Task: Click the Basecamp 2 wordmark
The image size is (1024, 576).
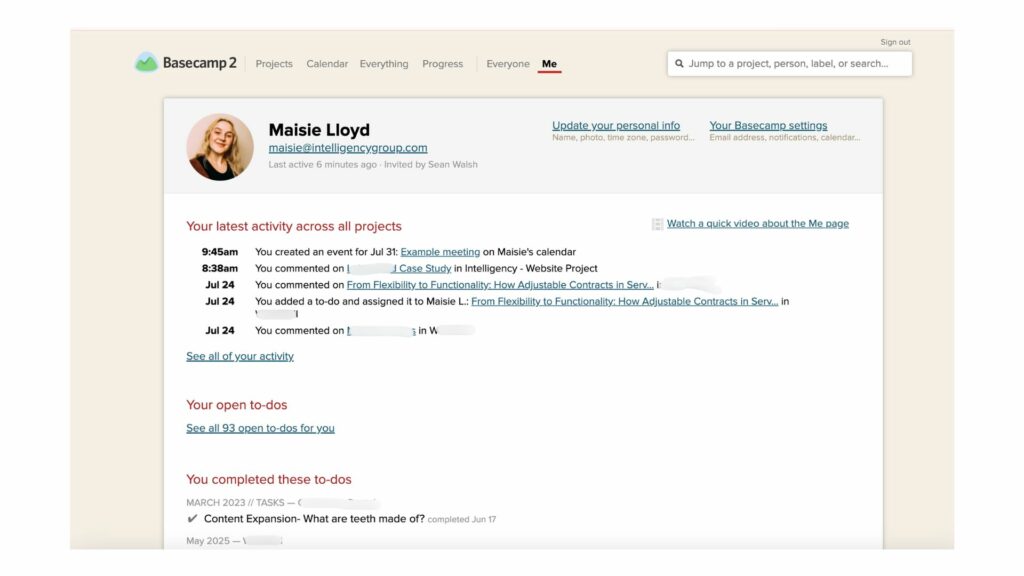Action: click(199, 63)
